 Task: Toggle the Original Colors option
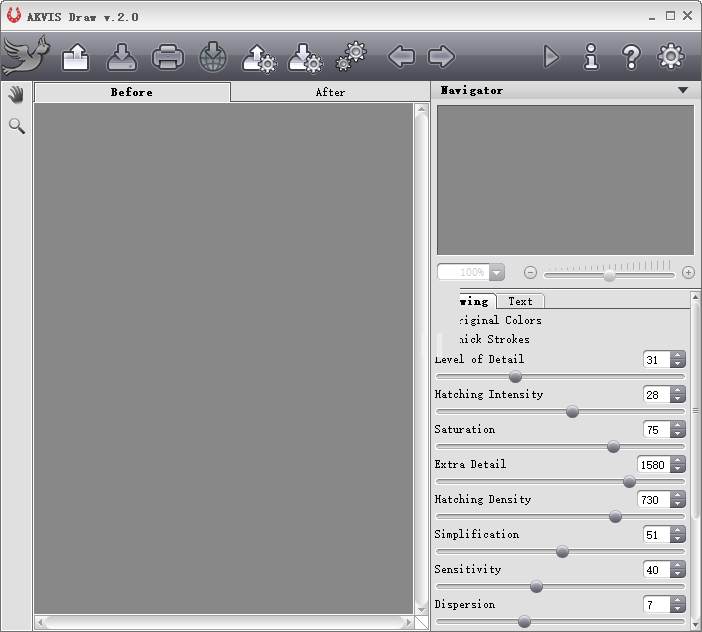[x=498, y=320]
